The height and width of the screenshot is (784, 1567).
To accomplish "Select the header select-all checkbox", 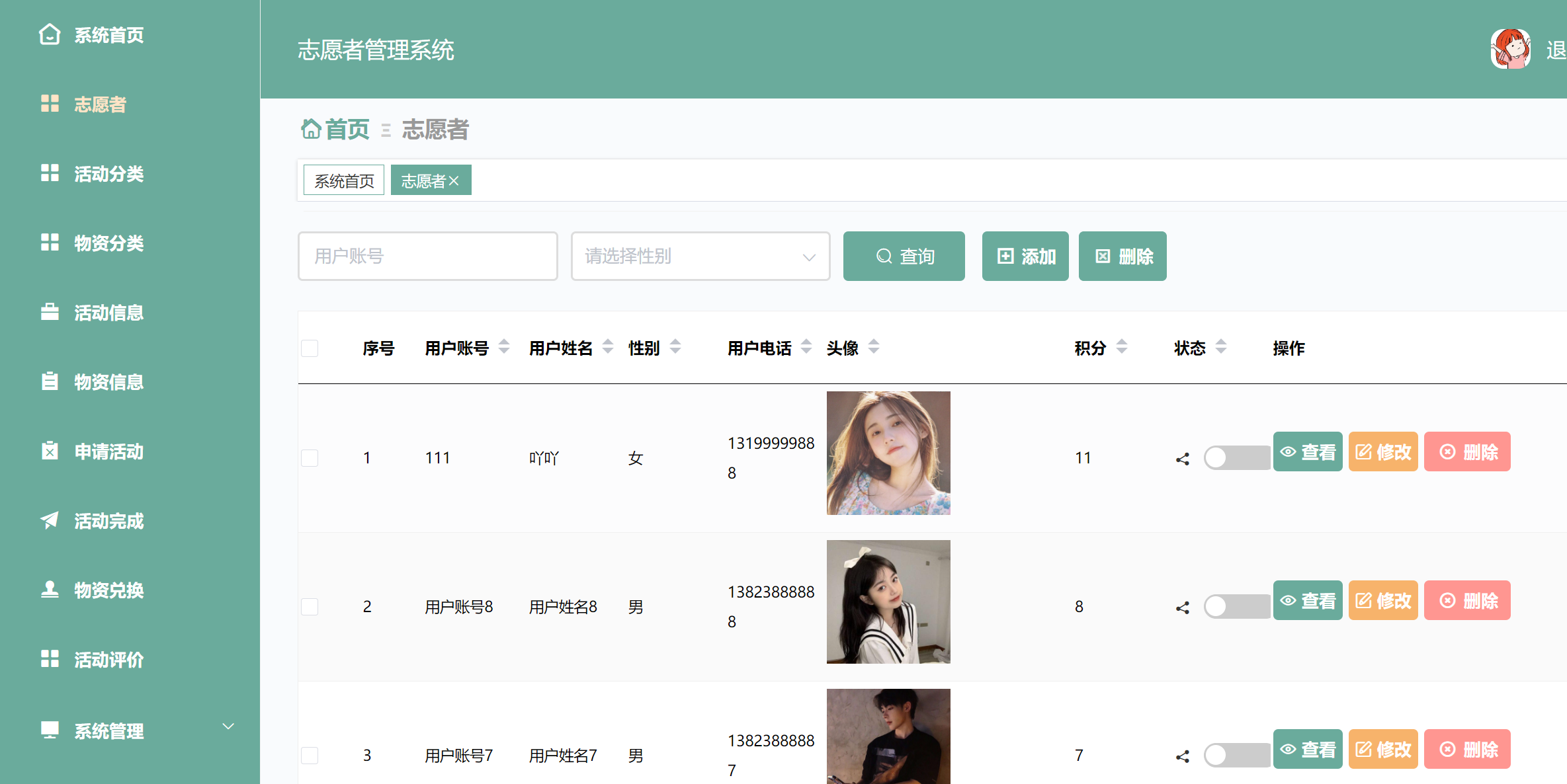I will (x=310, y=348).
